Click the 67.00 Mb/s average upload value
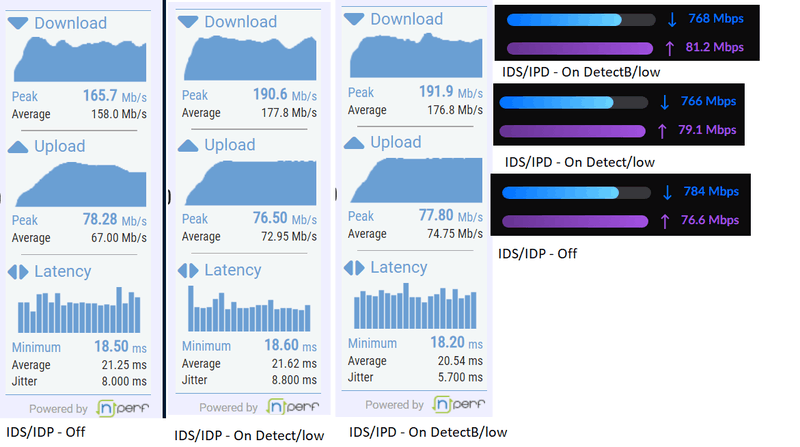The image size is (800, 447). tap(119, 238)
